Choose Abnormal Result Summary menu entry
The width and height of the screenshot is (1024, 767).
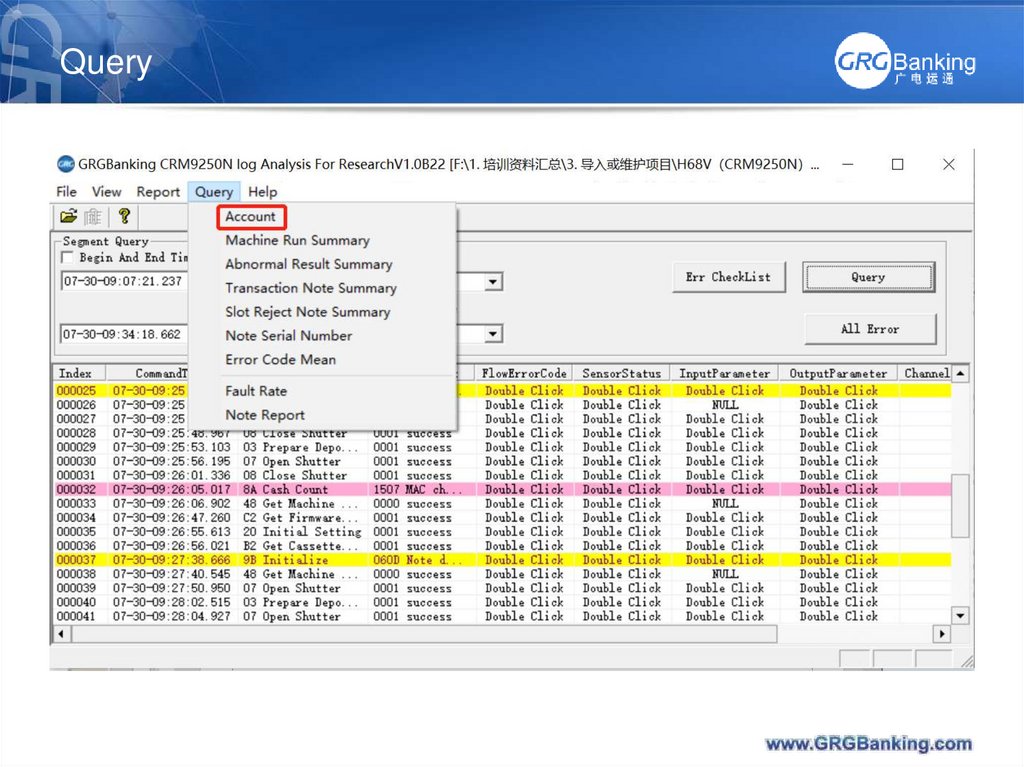coord(308,264)
